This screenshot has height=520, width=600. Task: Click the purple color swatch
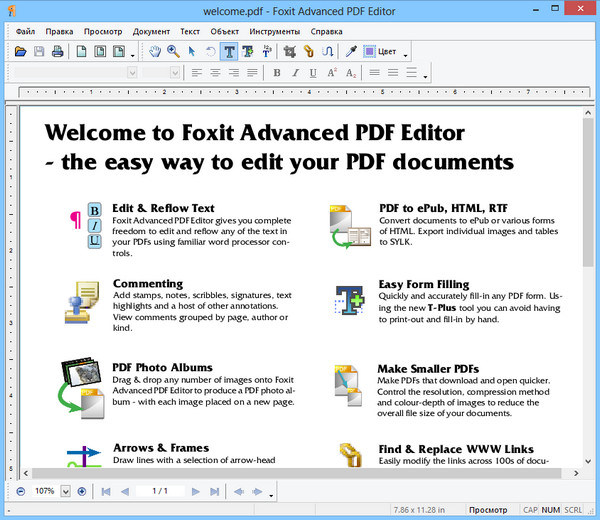370,51
